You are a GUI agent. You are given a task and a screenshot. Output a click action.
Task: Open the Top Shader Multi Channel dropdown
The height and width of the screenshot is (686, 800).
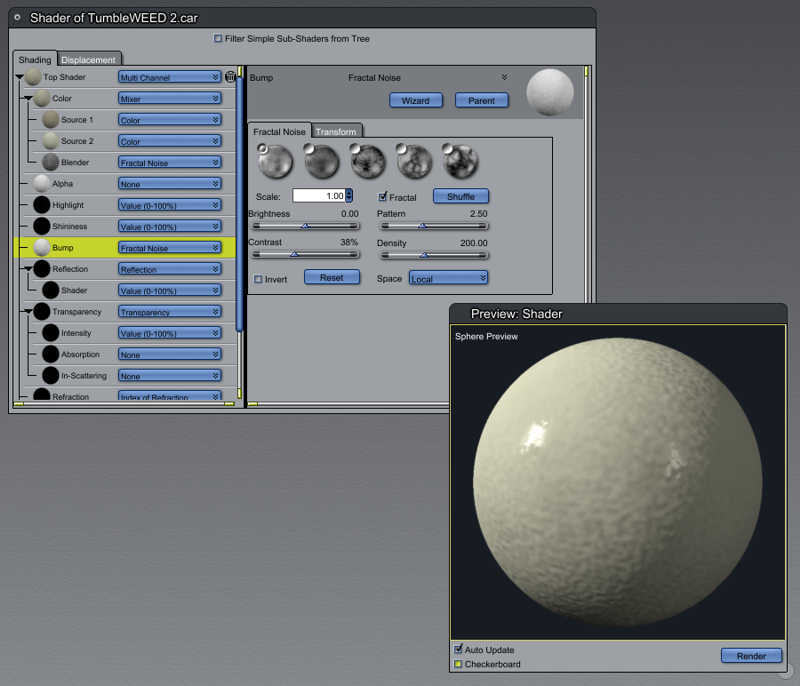click(x=169, y=77)
